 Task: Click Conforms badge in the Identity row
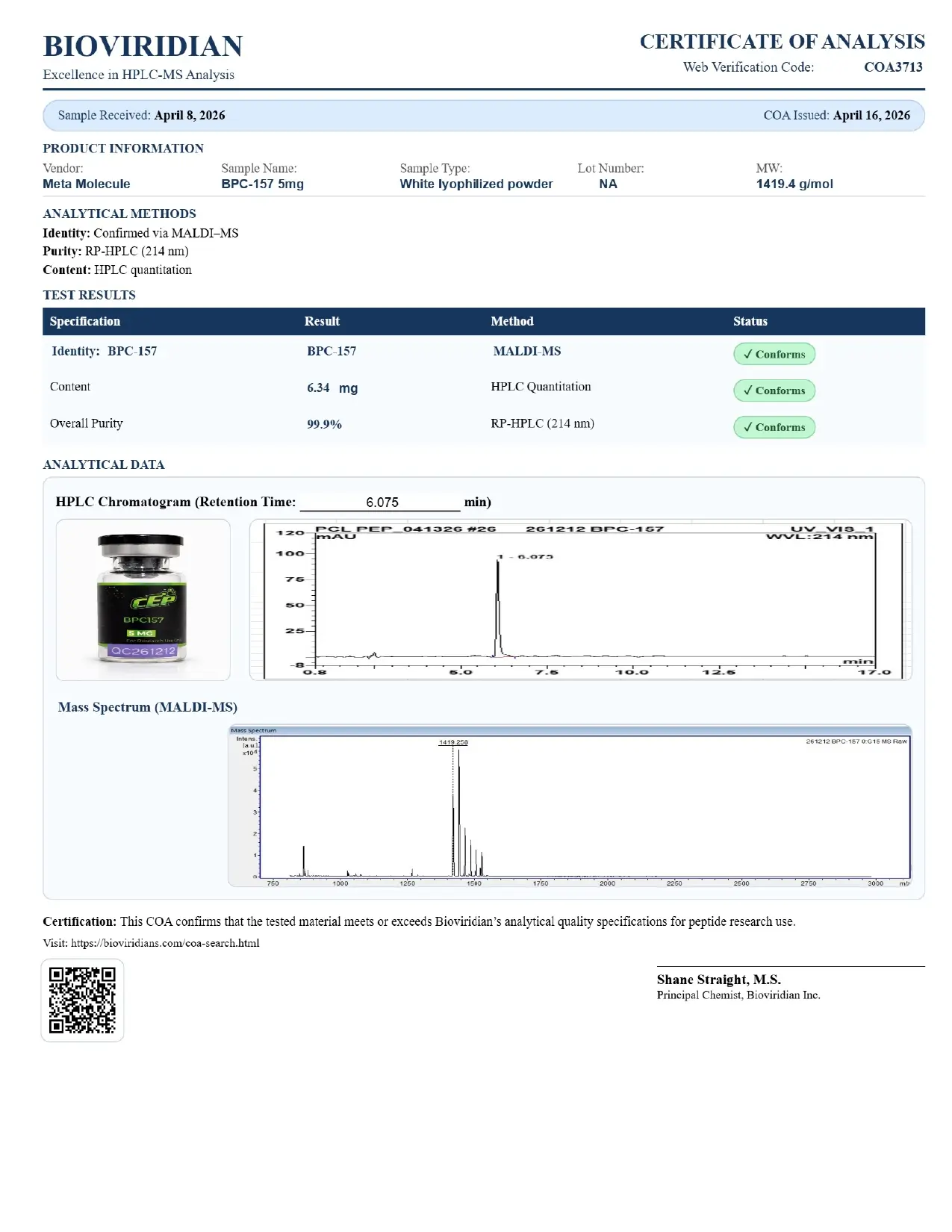[x=774, y=354]
